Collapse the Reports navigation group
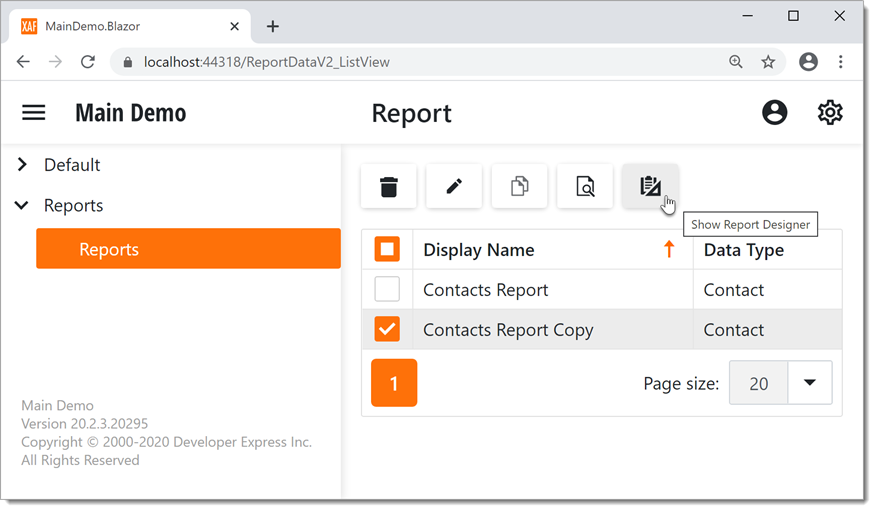This screenshot has width=874, height=510. tap(22, 205)
